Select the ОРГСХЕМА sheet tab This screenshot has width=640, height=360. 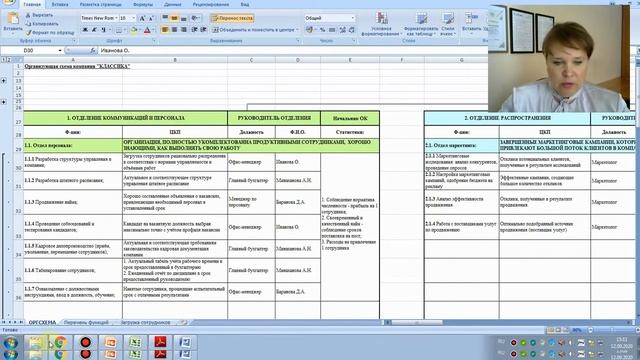(42, 322)
